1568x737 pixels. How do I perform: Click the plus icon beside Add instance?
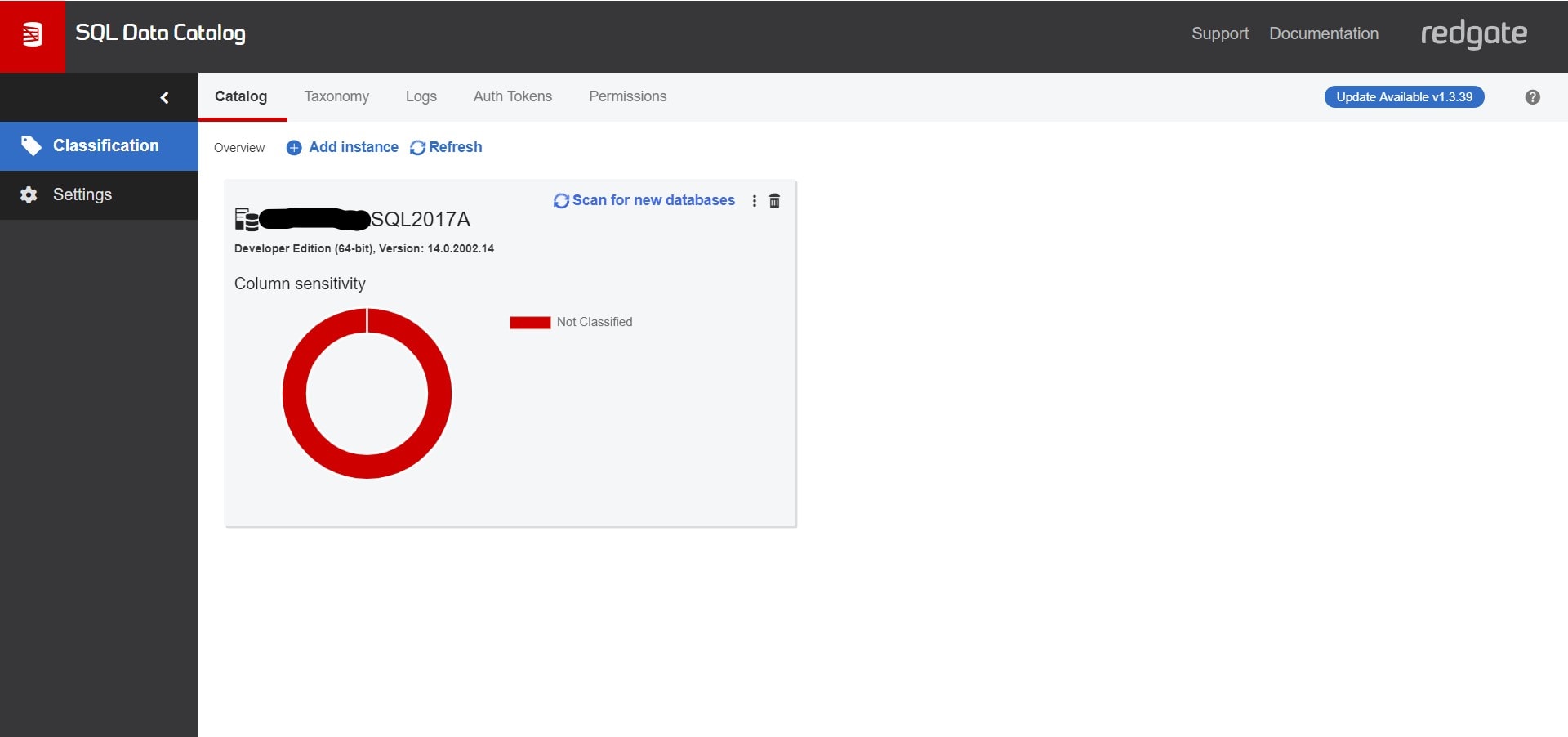(294, 148)
